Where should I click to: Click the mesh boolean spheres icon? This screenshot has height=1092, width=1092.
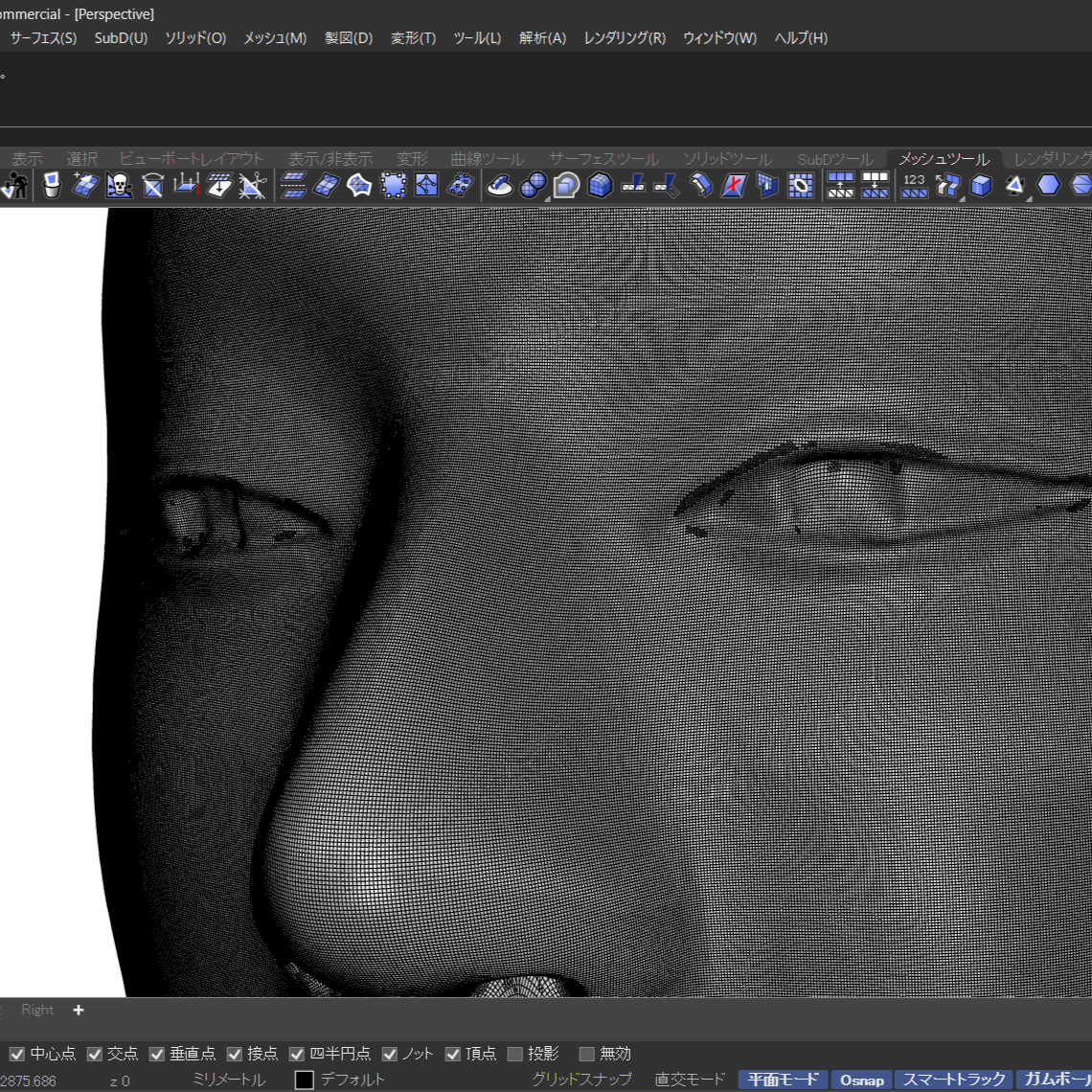533,186
